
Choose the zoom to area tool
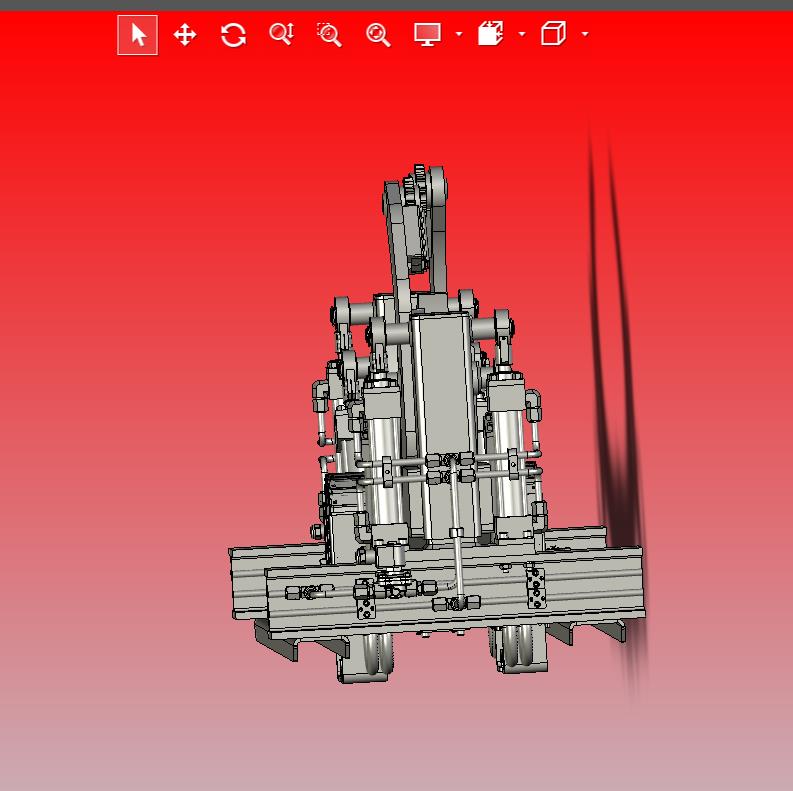point(329,34)
